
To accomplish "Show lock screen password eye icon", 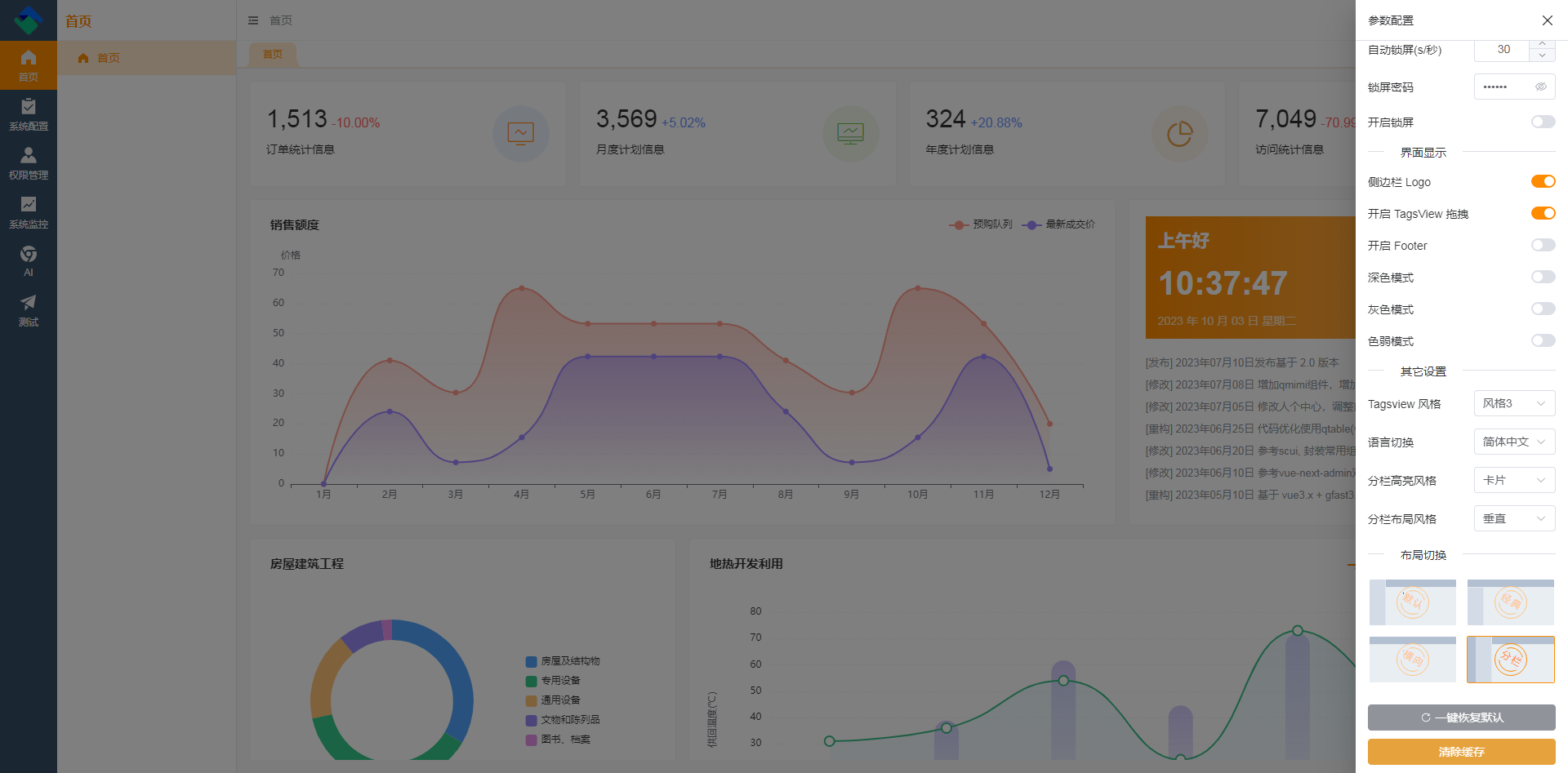I will 1541,87.
